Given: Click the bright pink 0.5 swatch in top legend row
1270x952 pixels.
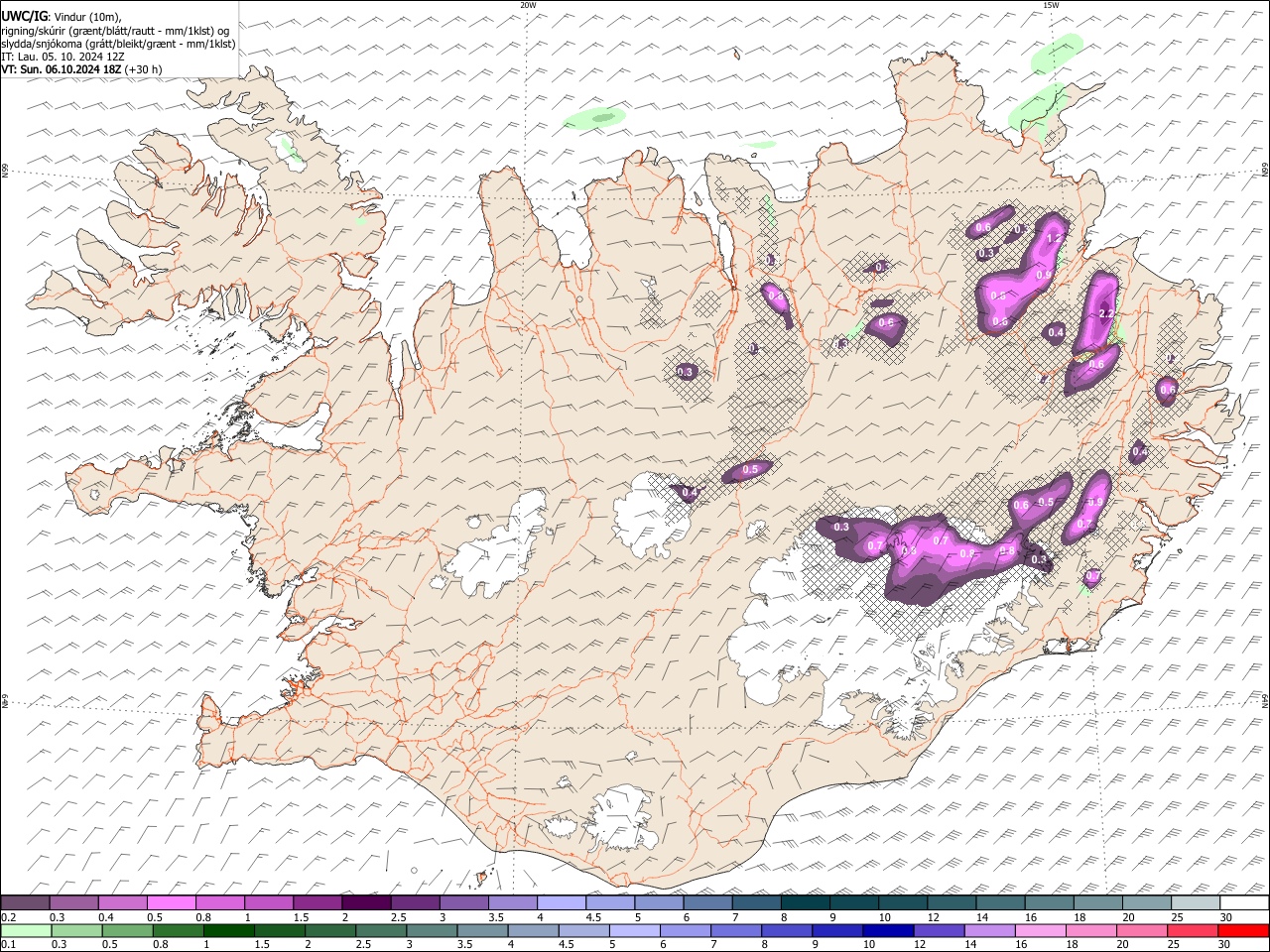Looking at the screenshot, I should (x=172, y=903).
